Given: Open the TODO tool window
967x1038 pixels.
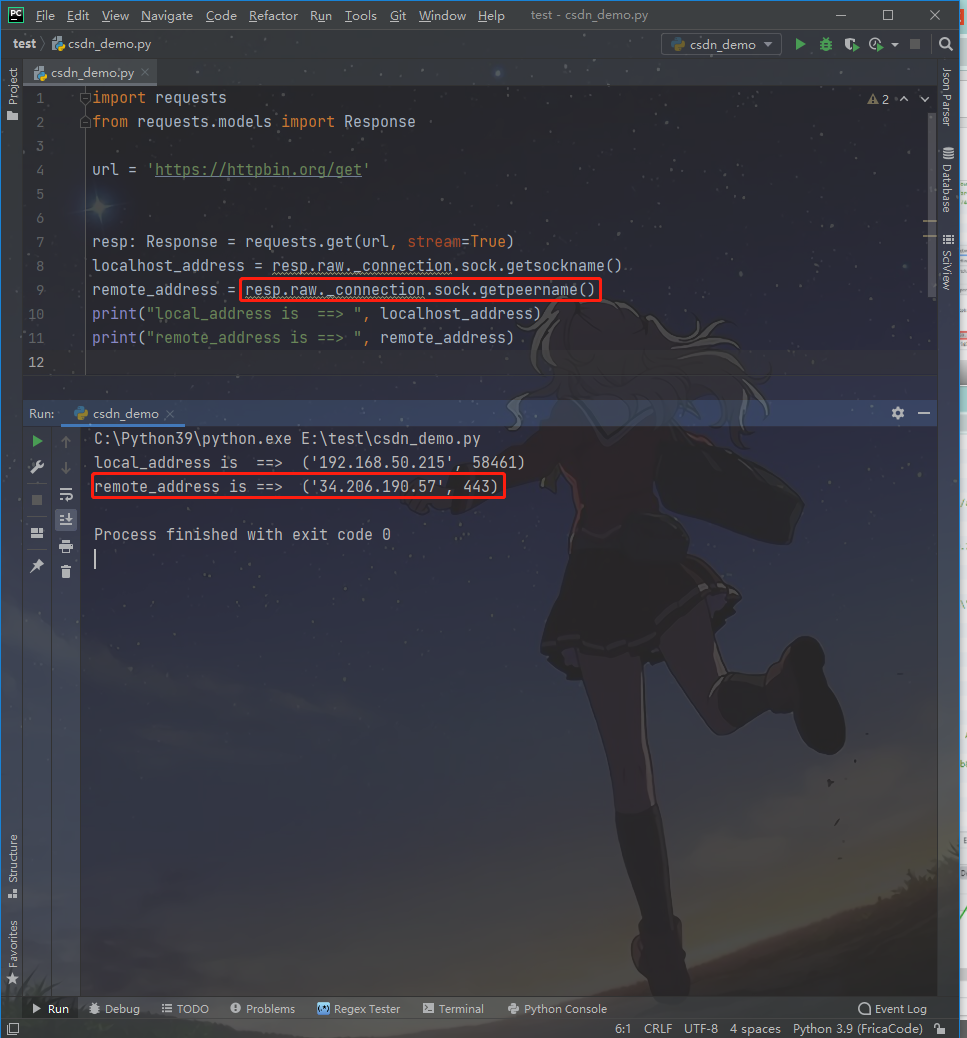Looking at the screenshot, I should pos(185,1009).
